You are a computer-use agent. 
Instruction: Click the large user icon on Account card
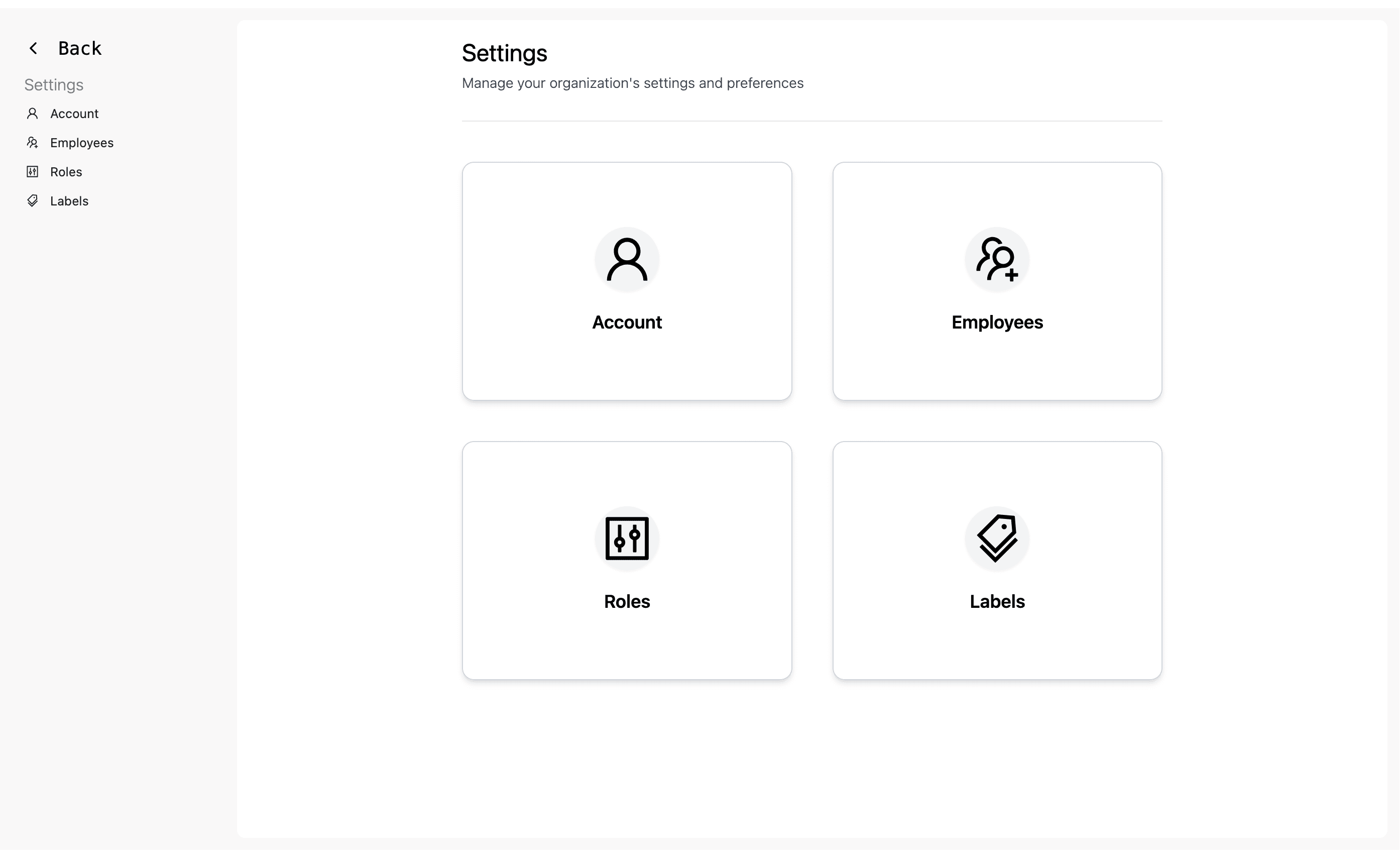pyautogui.click(x=627, y=260)
